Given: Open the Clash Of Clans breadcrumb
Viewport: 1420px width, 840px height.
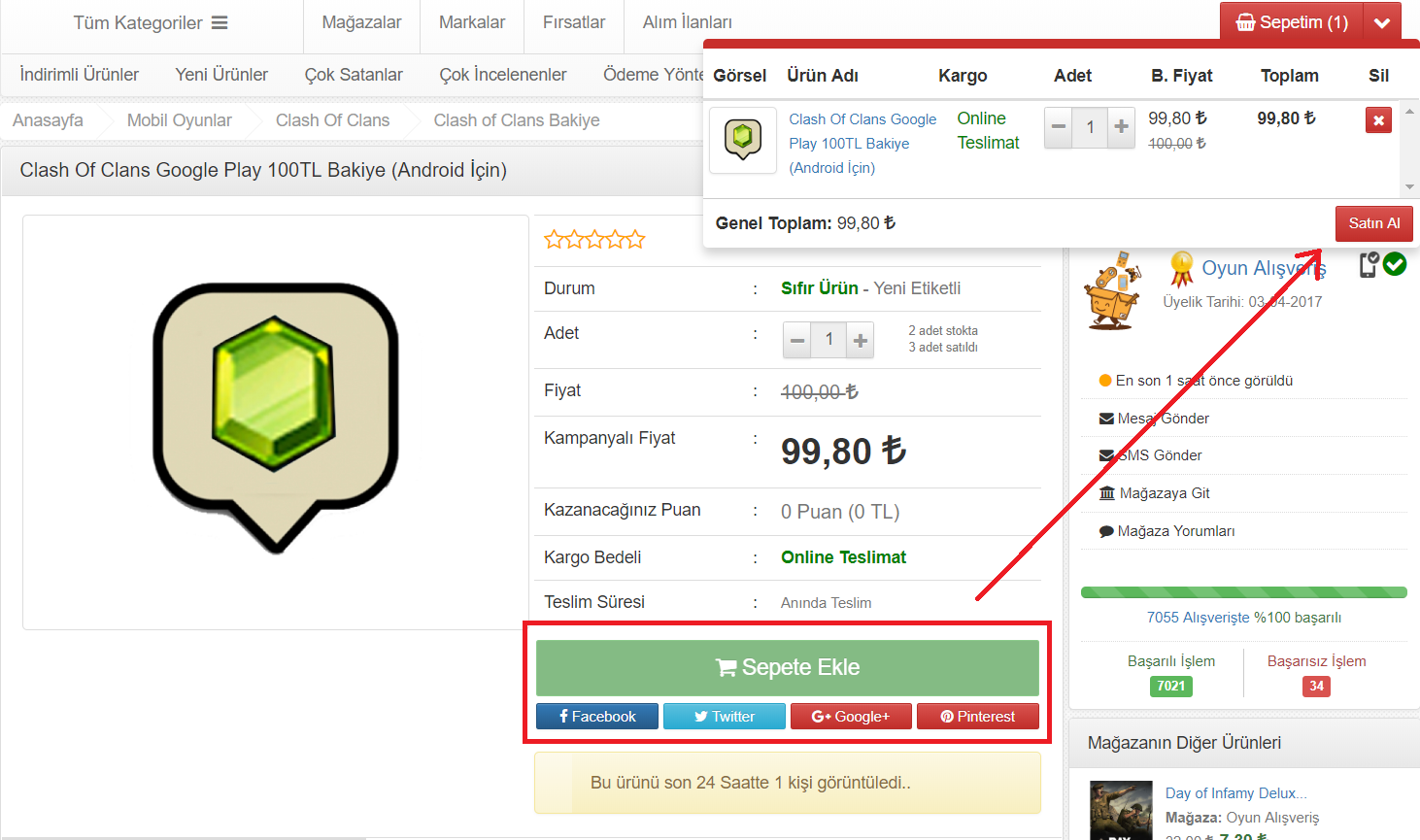Looking at the screenshot, I should (332, 120).
